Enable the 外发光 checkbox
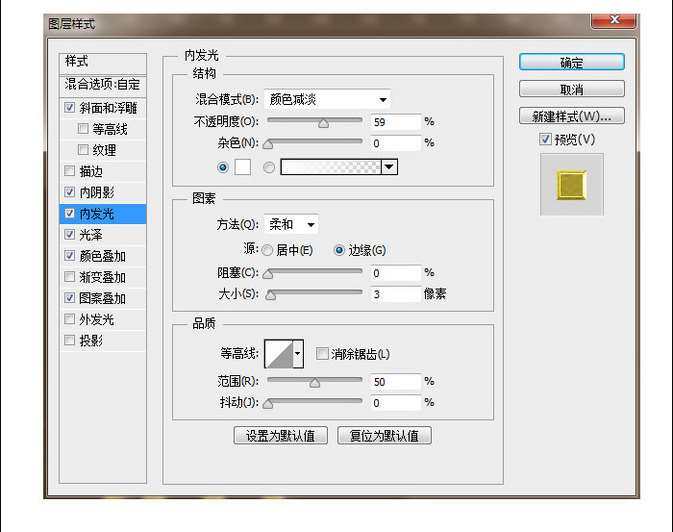This screenshot has height=532, width=673. (x=70, y=319)
